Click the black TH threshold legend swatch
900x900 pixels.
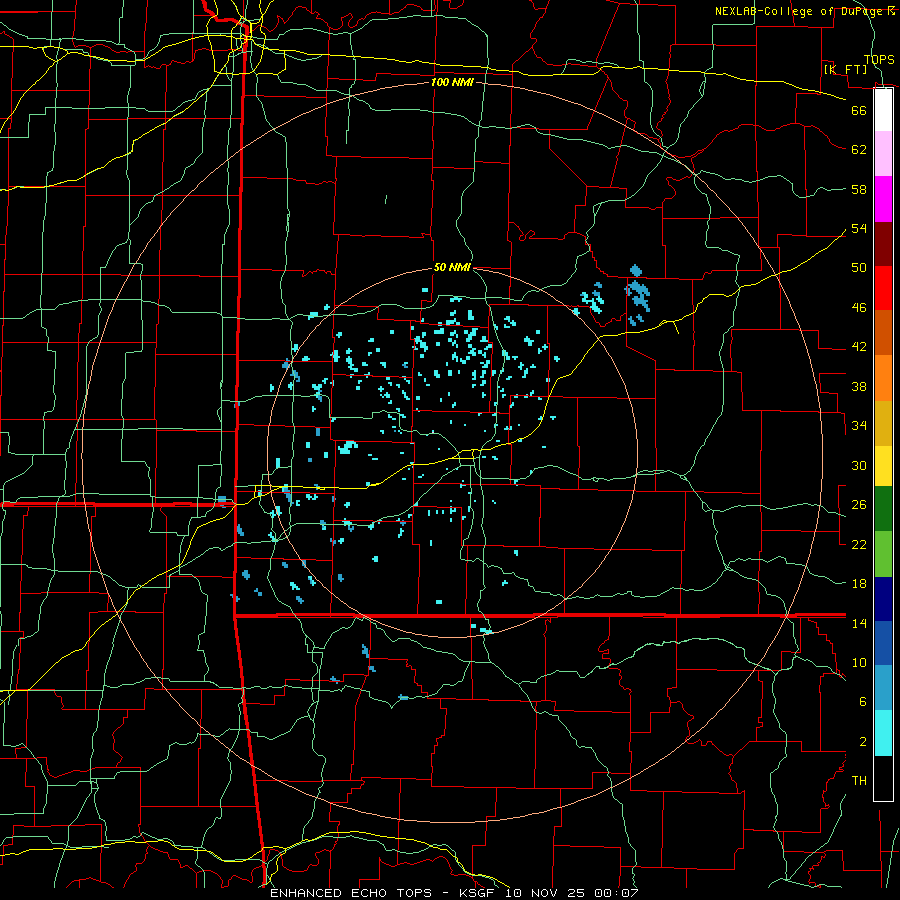click(883, 778)
